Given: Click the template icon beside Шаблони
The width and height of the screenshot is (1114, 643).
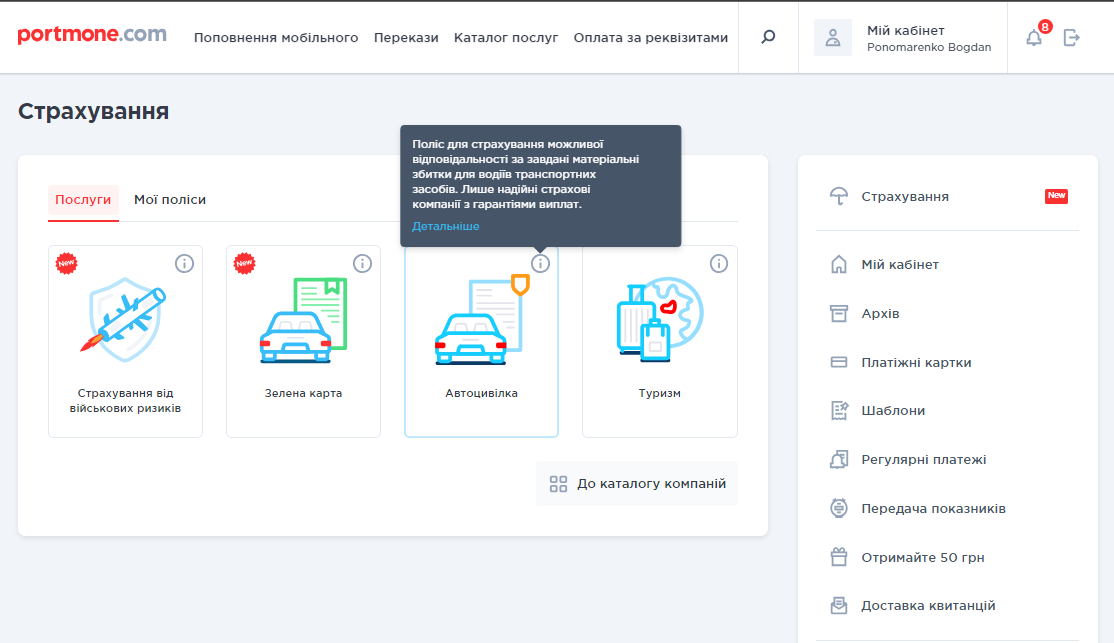Looking at the screenshot, I should [839, 411].
